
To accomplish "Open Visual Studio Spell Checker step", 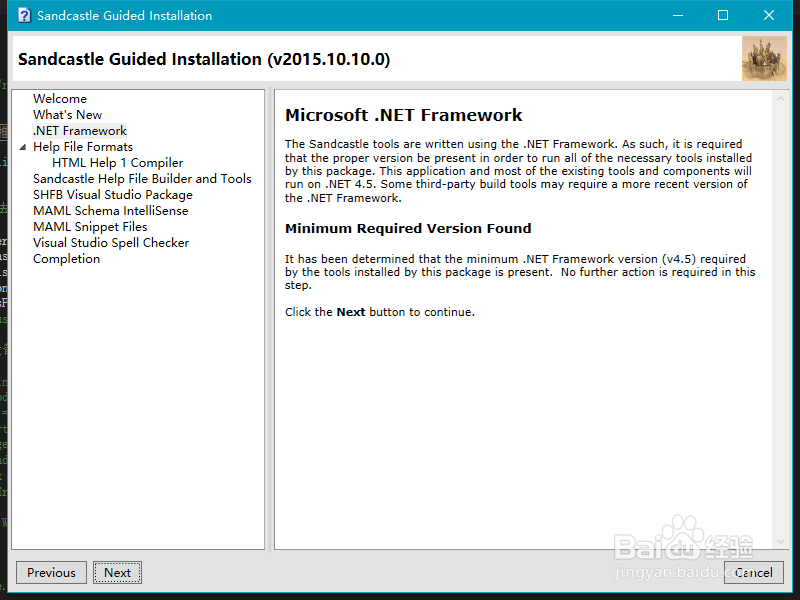I will click(111, 243).
